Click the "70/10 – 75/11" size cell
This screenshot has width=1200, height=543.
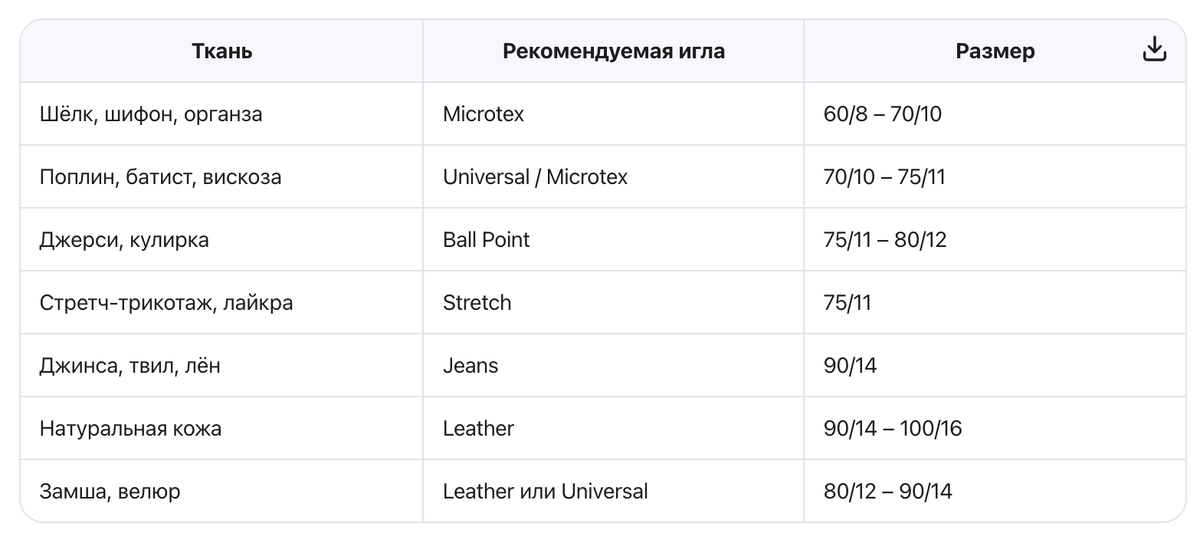(x=884, y=177)
